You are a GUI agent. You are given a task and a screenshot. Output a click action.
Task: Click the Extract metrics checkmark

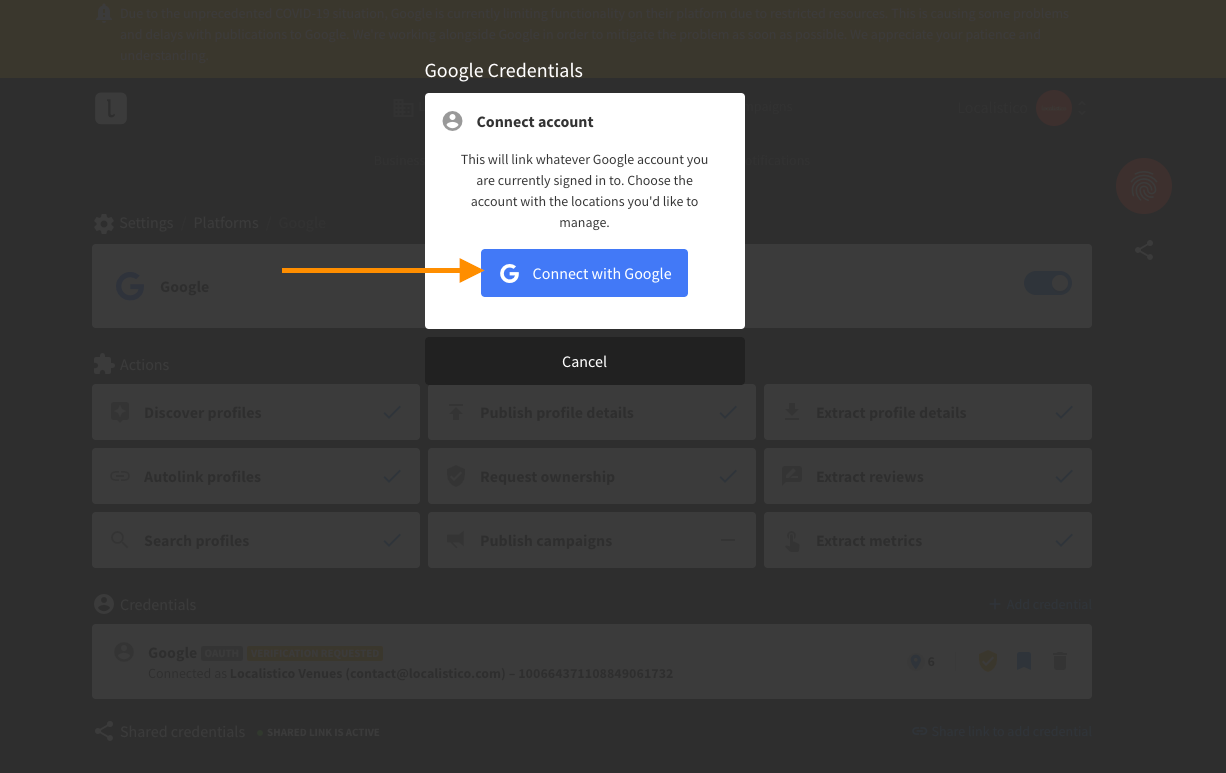pos(1064,540)
